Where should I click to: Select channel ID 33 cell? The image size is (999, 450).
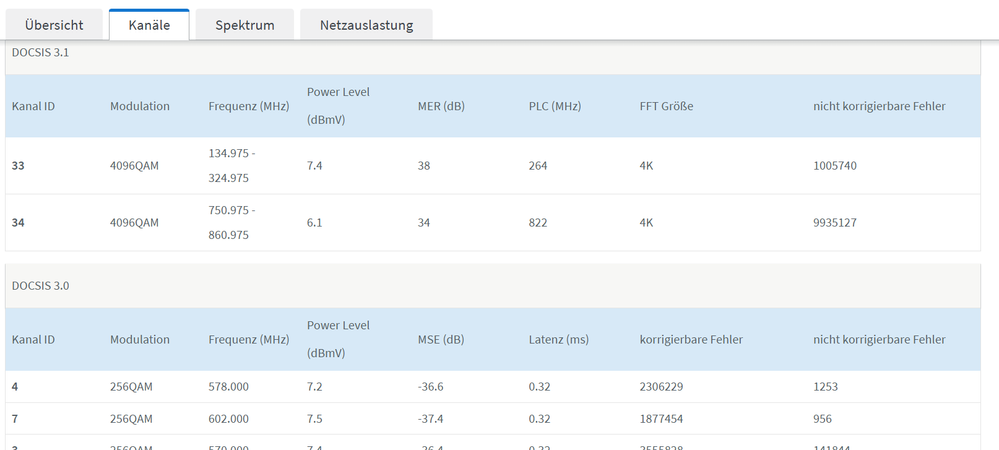(18, 166)
